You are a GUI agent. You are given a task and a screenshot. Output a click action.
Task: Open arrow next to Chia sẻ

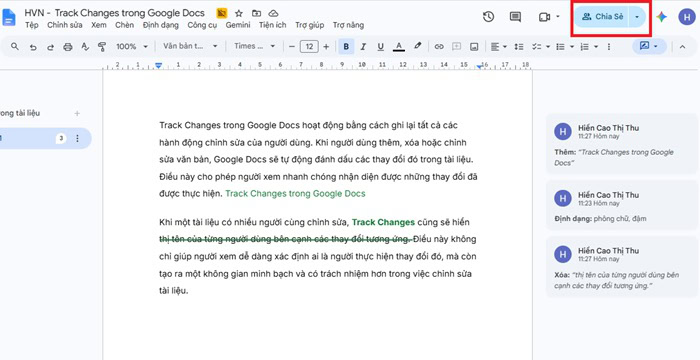(637, 17)
